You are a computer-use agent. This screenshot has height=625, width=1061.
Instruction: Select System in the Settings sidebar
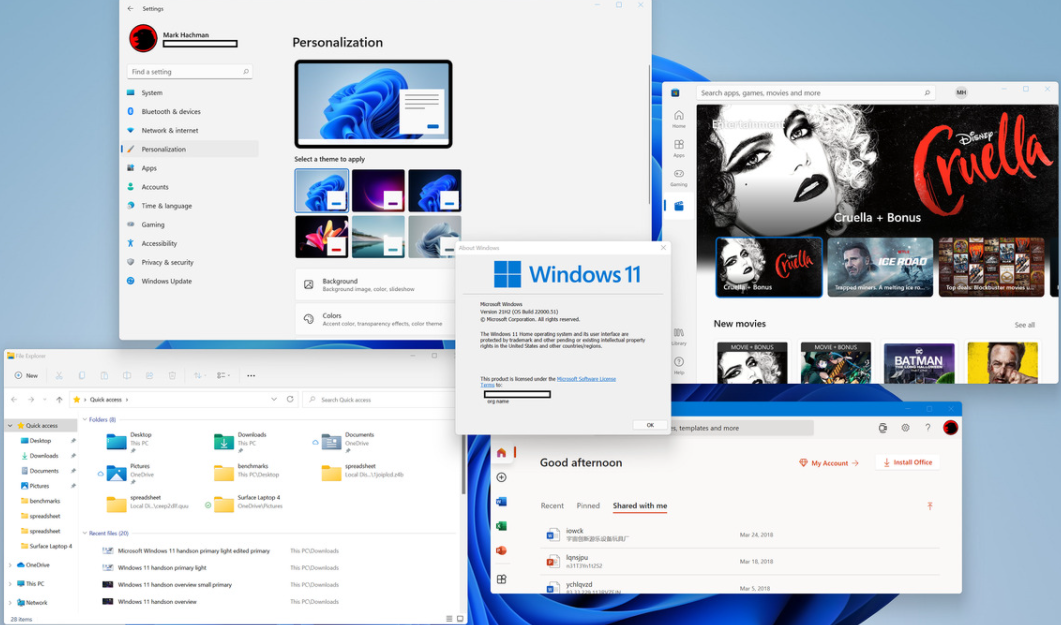(x=190, y=93)
